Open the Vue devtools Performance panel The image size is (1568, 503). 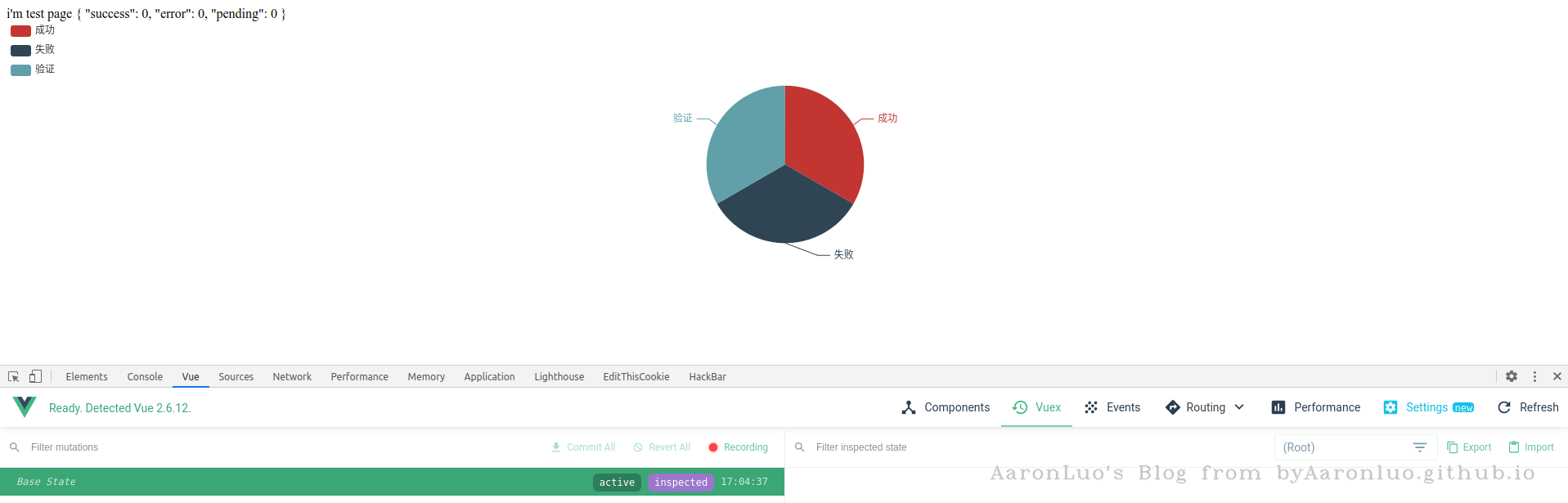click(x=1316, y=407)
